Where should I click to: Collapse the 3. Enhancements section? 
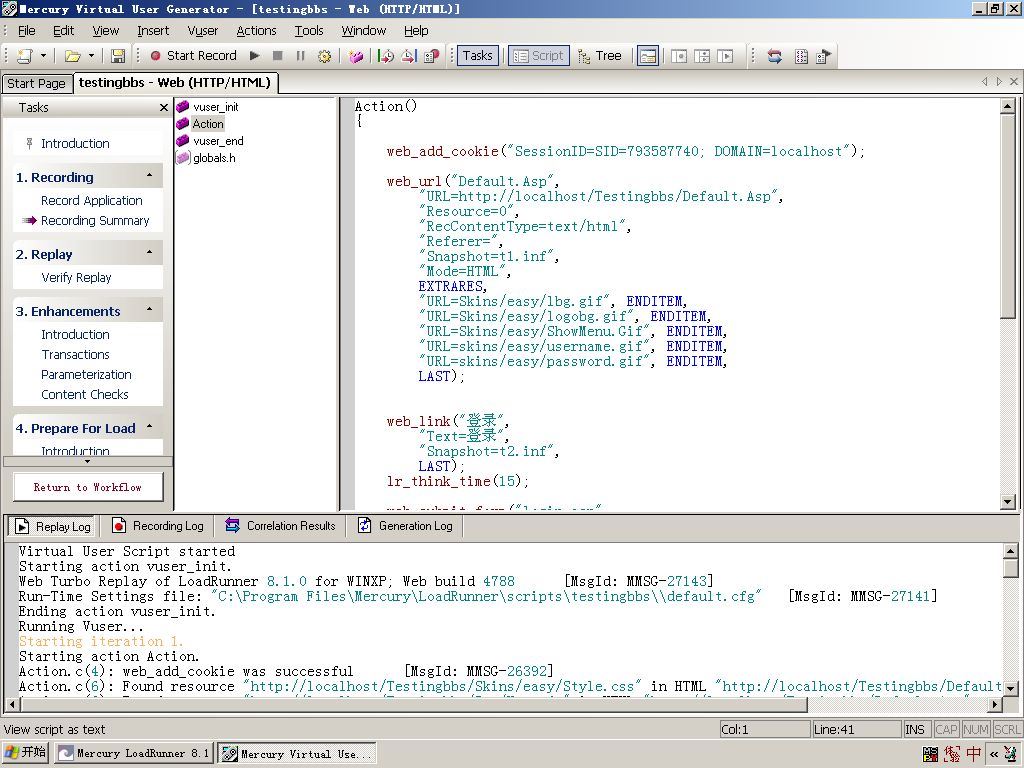(150, 309)
